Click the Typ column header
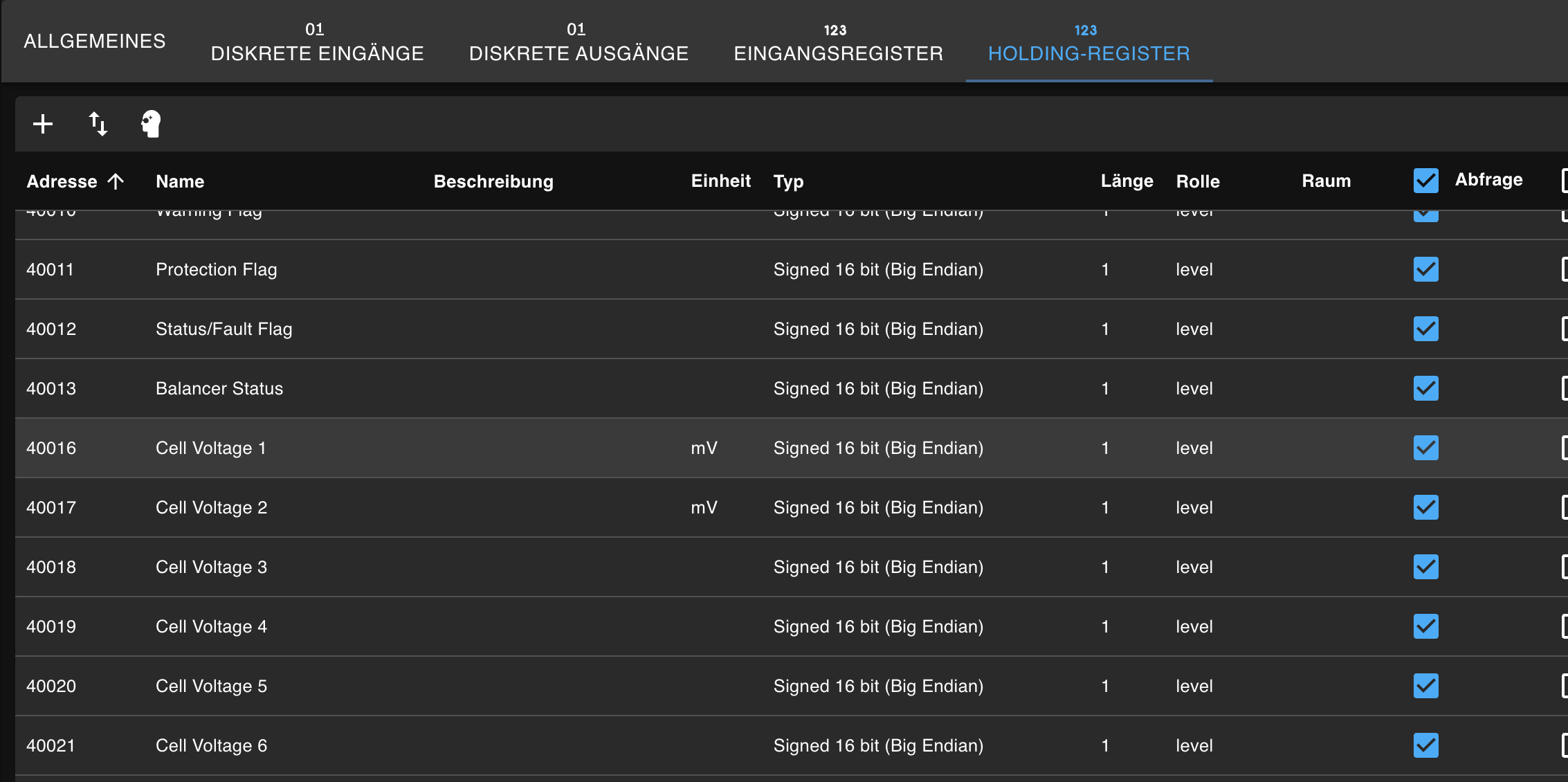Viewport: 1568px width, 782px height. coord(788,181)
